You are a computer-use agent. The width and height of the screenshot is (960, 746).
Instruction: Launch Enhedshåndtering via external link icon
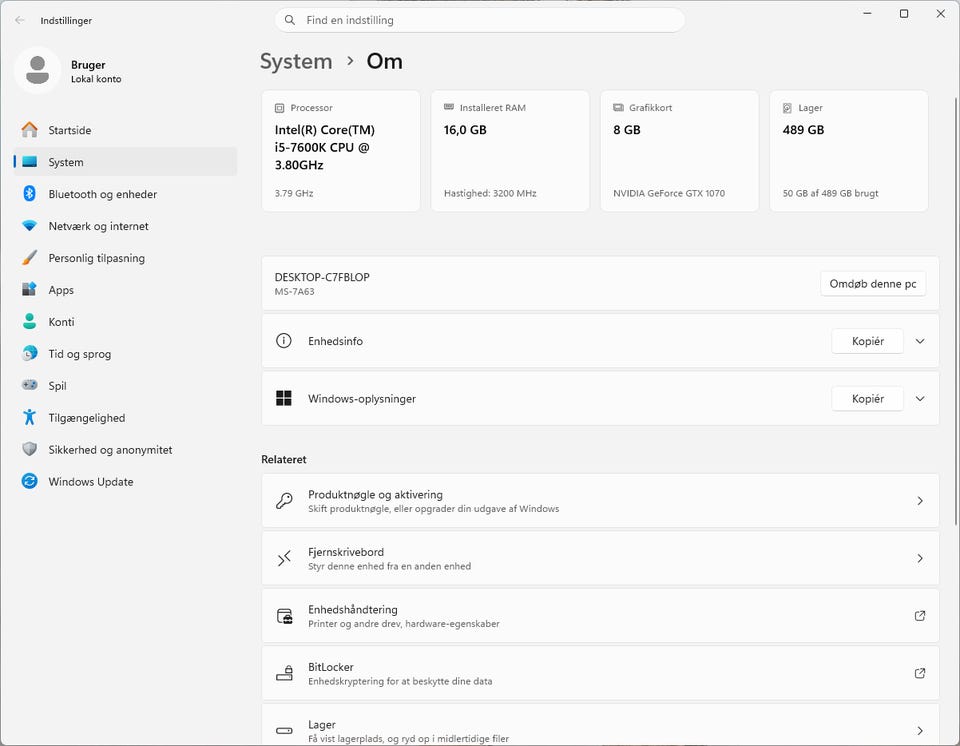(x=920, y=616)
